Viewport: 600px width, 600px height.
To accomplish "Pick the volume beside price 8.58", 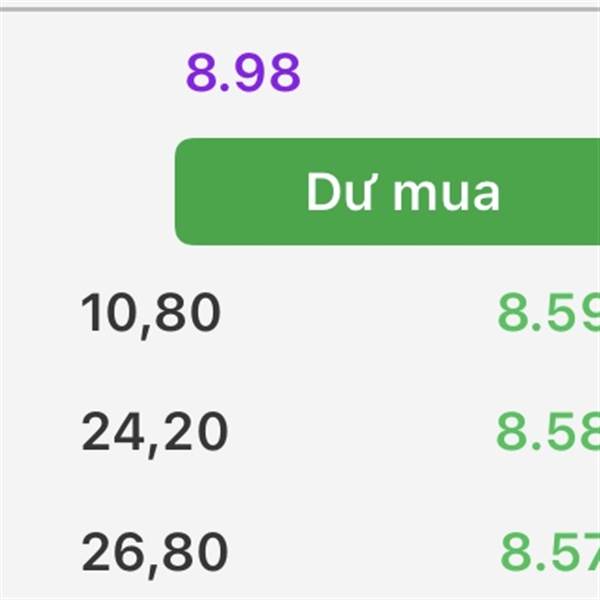I will tap(155, 434).
